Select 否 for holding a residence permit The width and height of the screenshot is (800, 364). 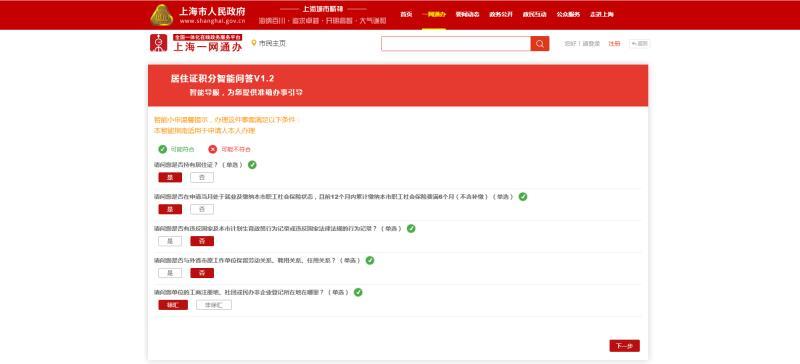(x=202, y=177)
